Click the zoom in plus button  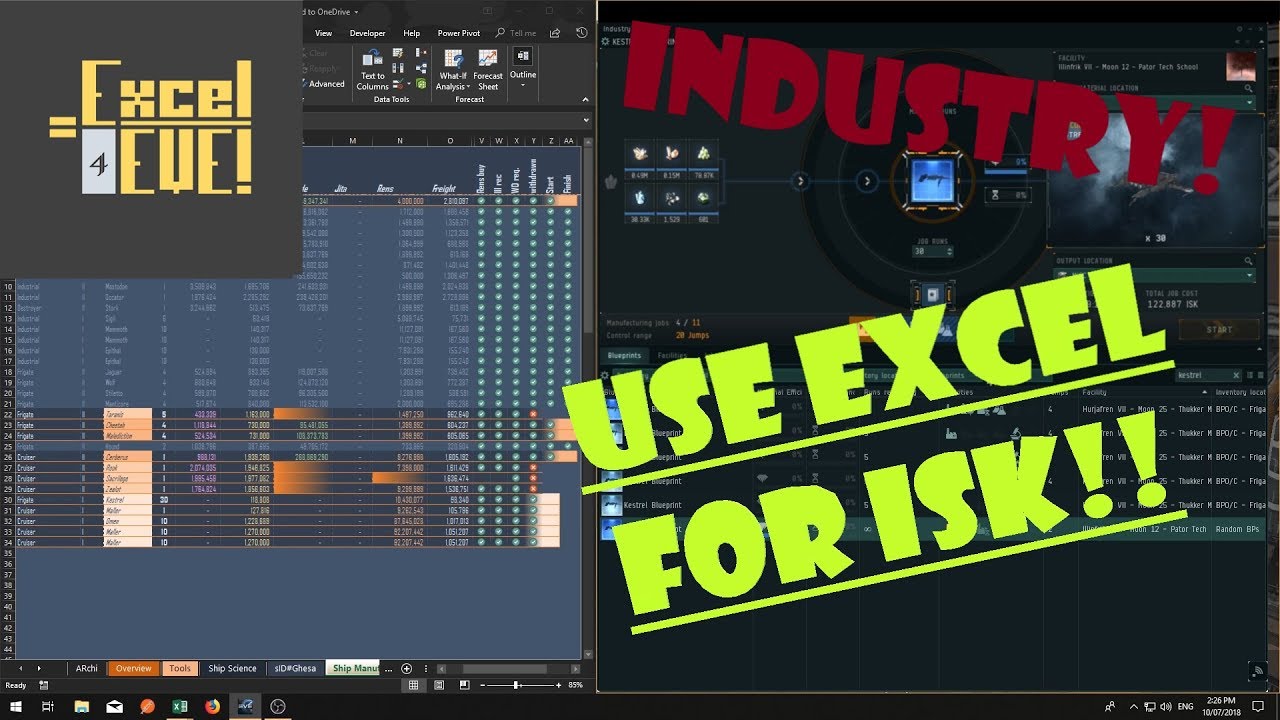[x=557, y=685]
